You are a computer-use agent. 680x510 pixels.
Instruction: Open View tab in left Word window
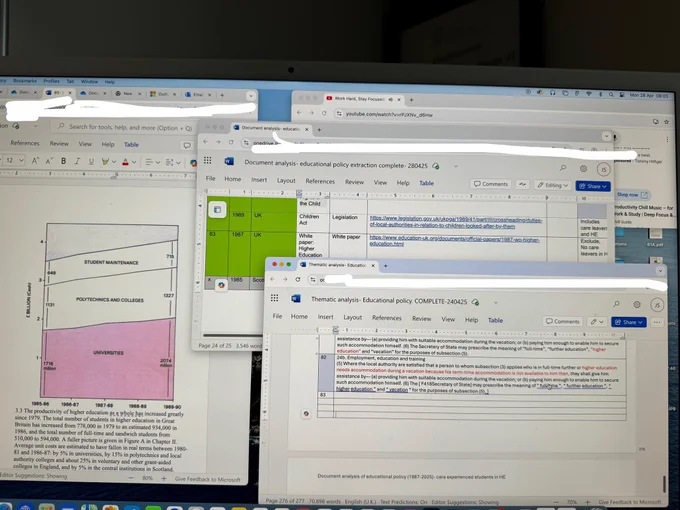tap(85, 144)
